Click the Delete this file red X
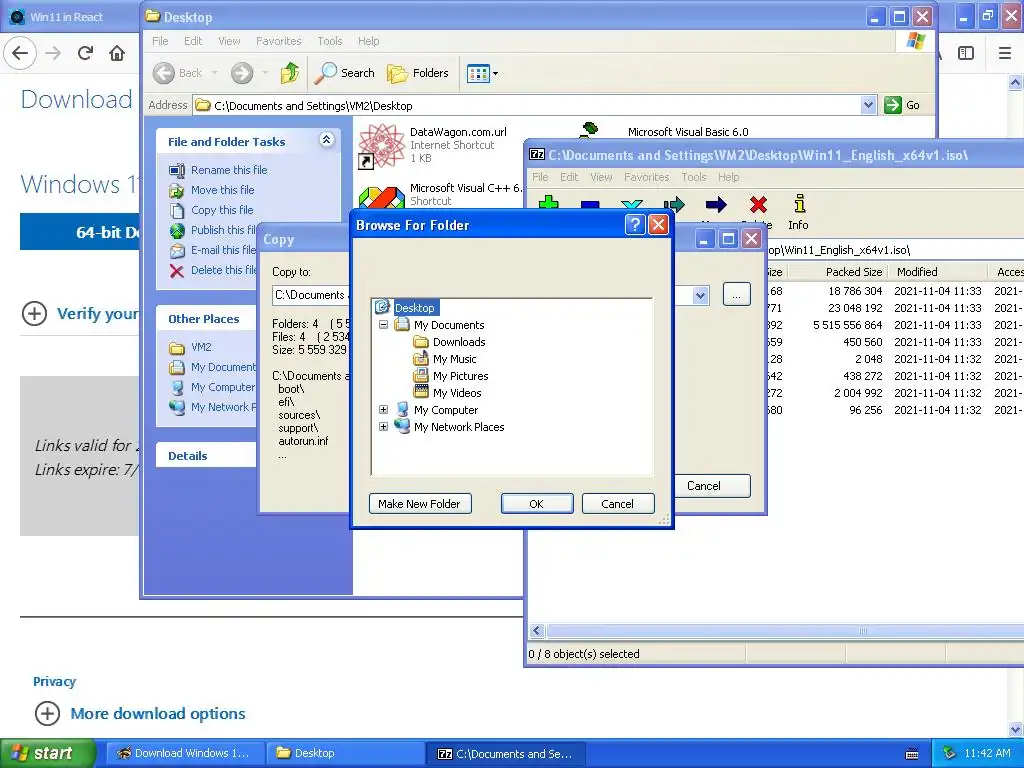This screenshot has width=1024, height=768. (176, 270)
